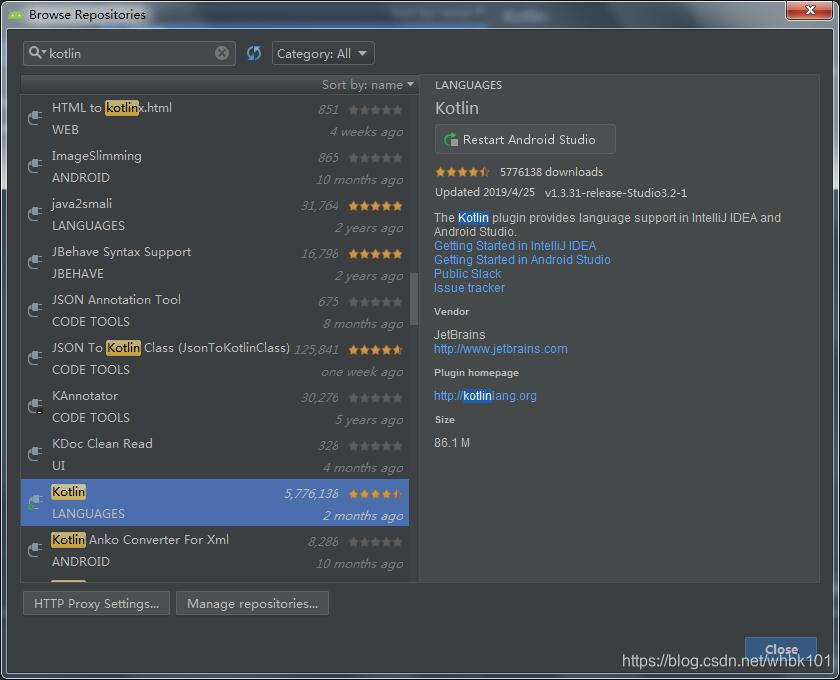Restart Android Studio button
840x680 pixels.
coord(525,139)
